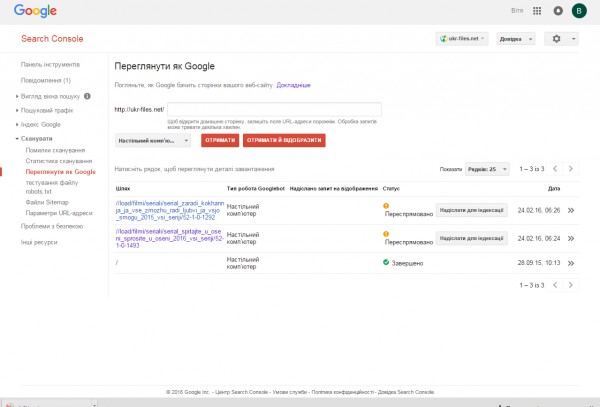Click the Завершено status text
600x407 pixels.
point(407,263)
